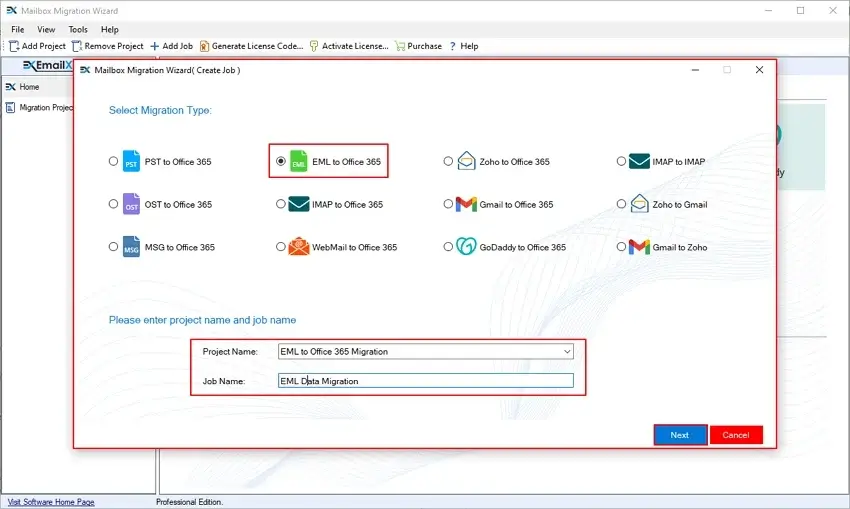Screen dimensions: 850x509
Task: Click the Gmail to Zoho icon
Action: [639, 247]
